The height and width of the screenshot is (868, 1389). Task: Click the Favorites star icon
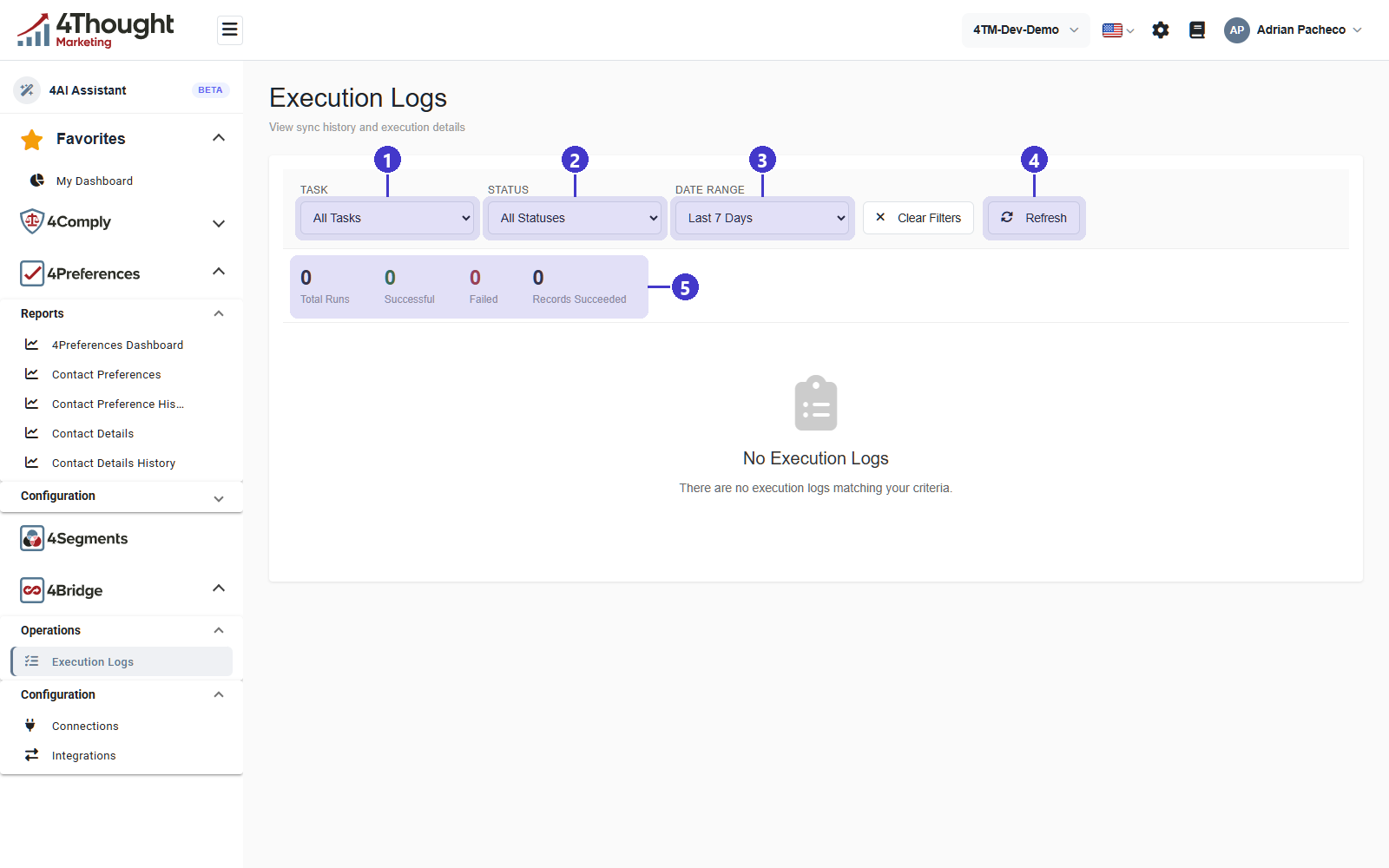(x=32, y=139)
